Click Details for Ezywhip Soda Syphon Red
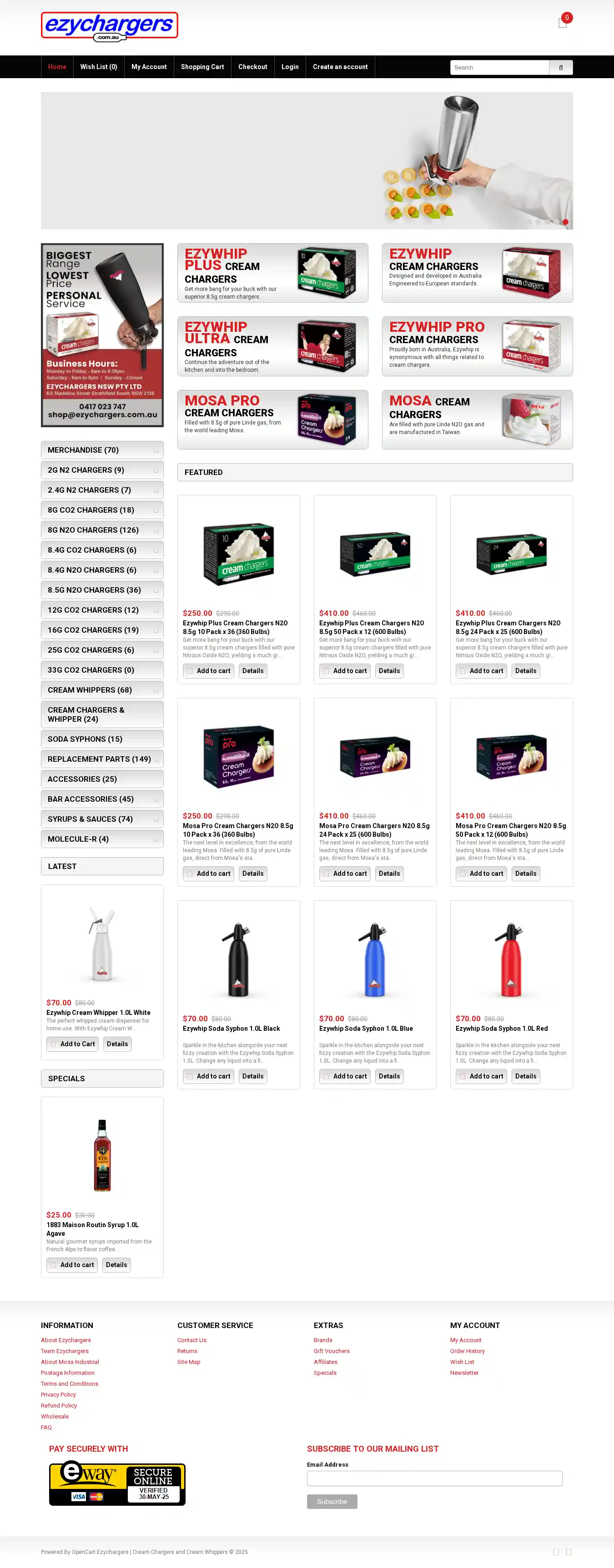Viewport: 614px width, 1568px height. point(526,1076)
